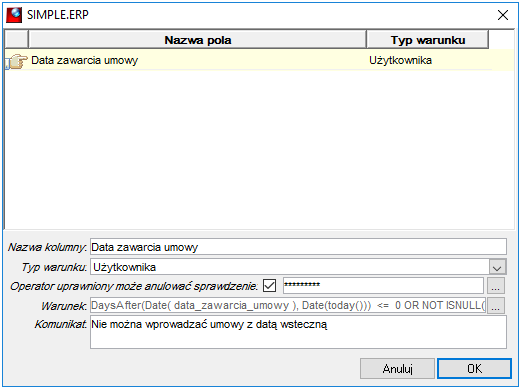Click the Warunek expression field
Image resolution: width=520 pixels, height=389 pixels.
click(x=288, y=305)
